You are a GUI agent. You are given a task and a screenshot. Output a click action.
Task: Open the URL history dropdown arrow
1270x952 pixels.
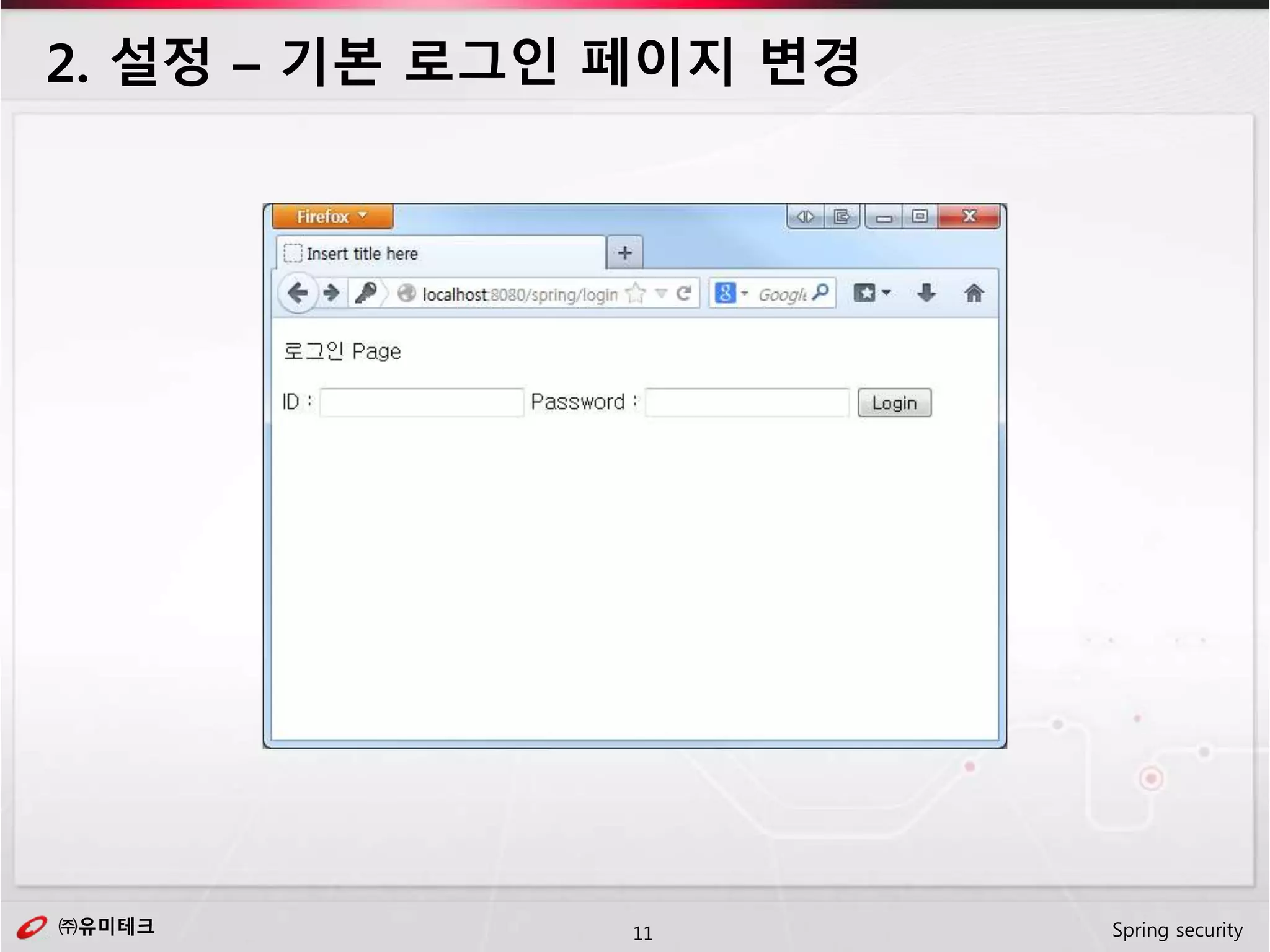pyautogui.click(x=661, y=293)
